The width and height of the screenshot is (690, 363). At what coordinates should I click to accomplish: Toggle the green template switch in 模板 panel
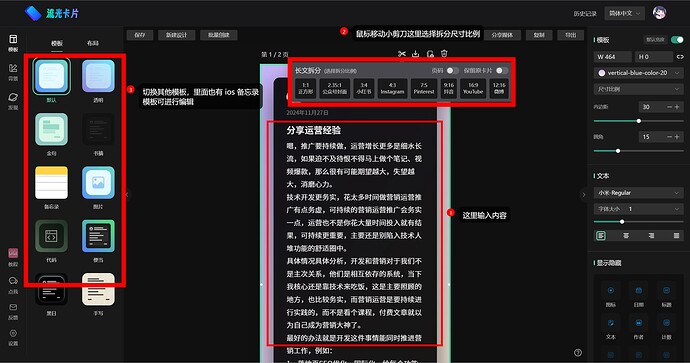coord(677,40)
